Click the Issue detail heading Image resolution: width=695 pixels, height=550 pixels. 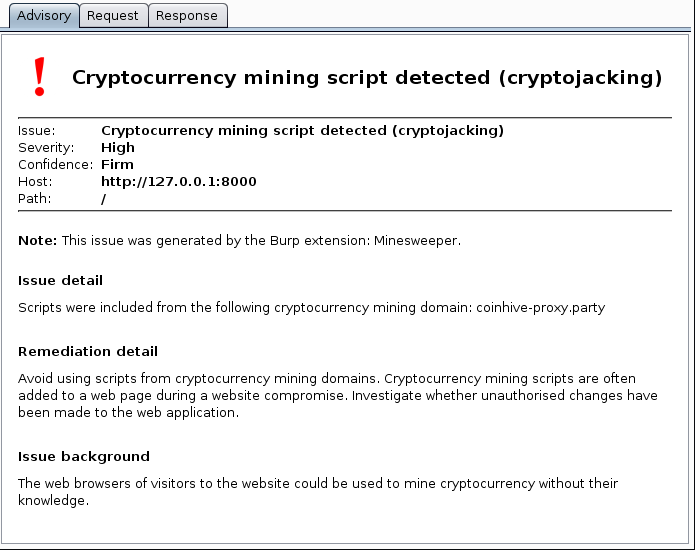60,280
